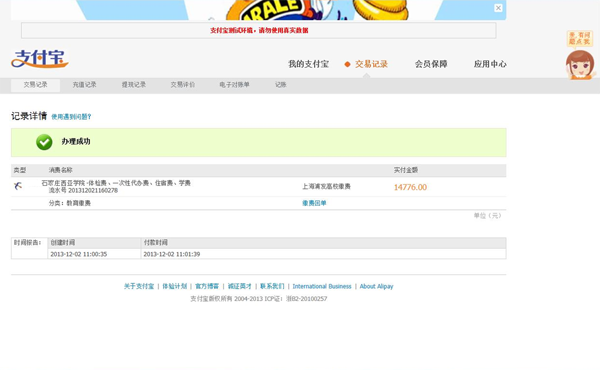Switch to the 记账 sub-tab
The image size is (600, 370).
280,85
